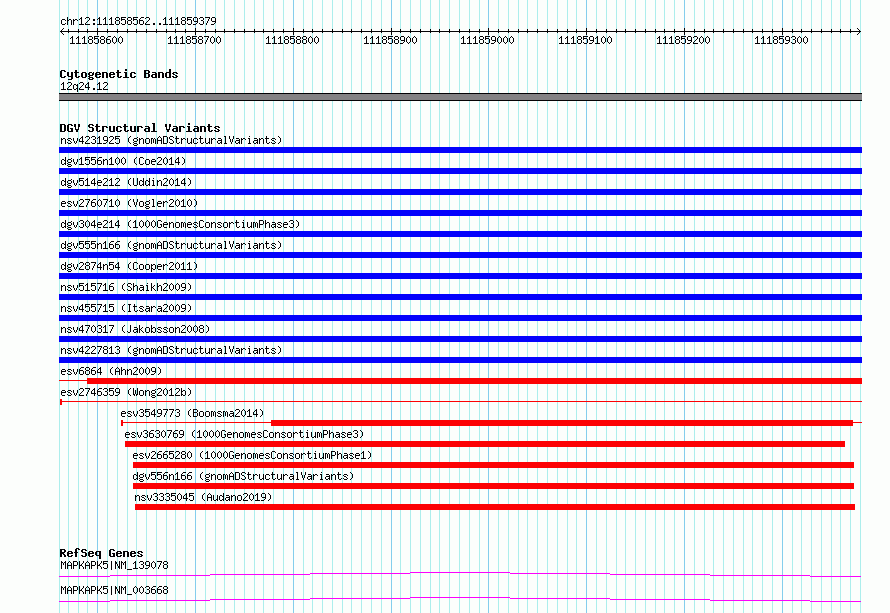890x613 pixels.
Task: Click esv2665280 (1000GenomesConsortiumPhase1) label
Action: [252, 455]
